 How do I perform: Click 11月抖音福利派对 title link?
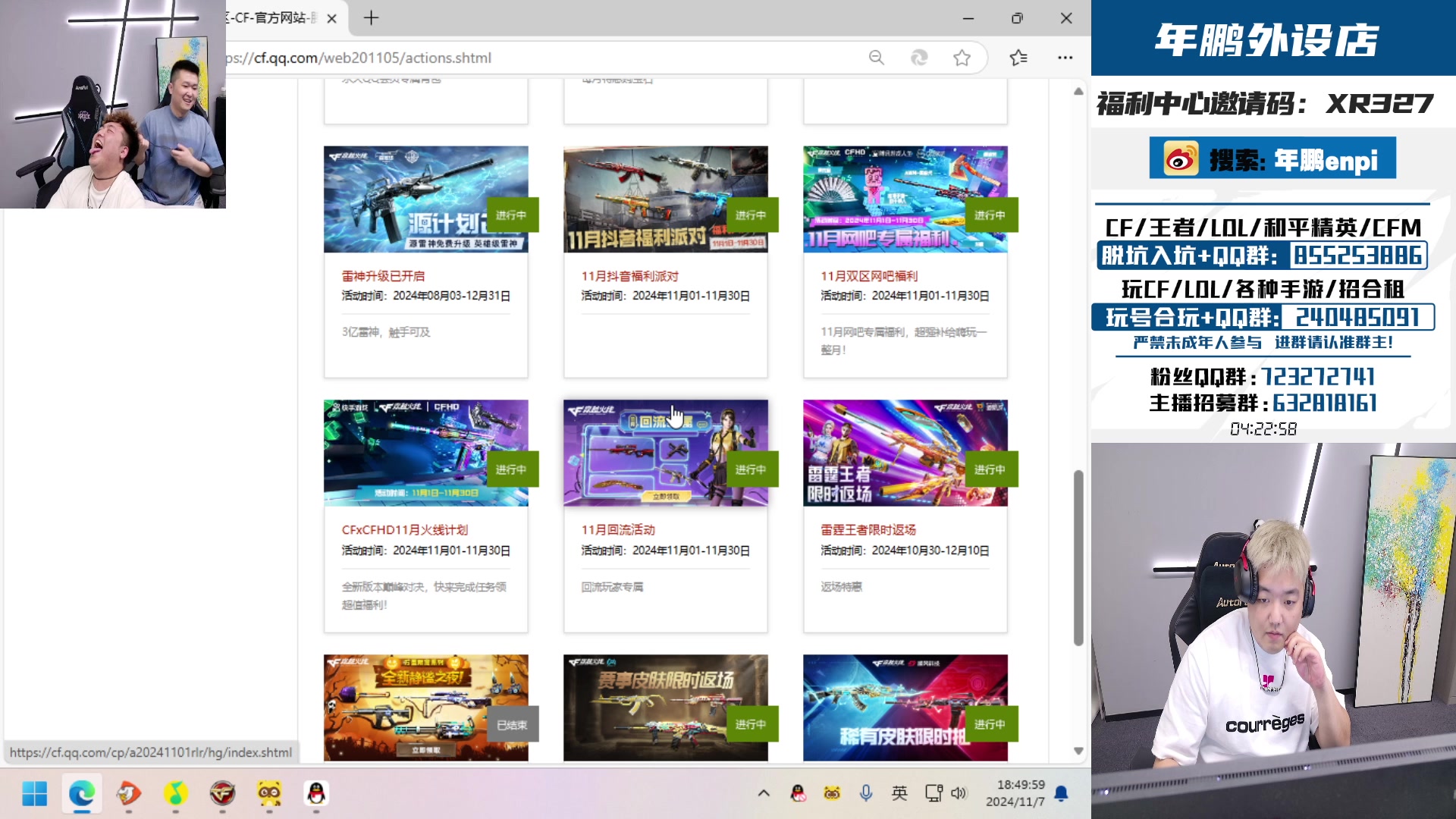click(x=630, y=276)
